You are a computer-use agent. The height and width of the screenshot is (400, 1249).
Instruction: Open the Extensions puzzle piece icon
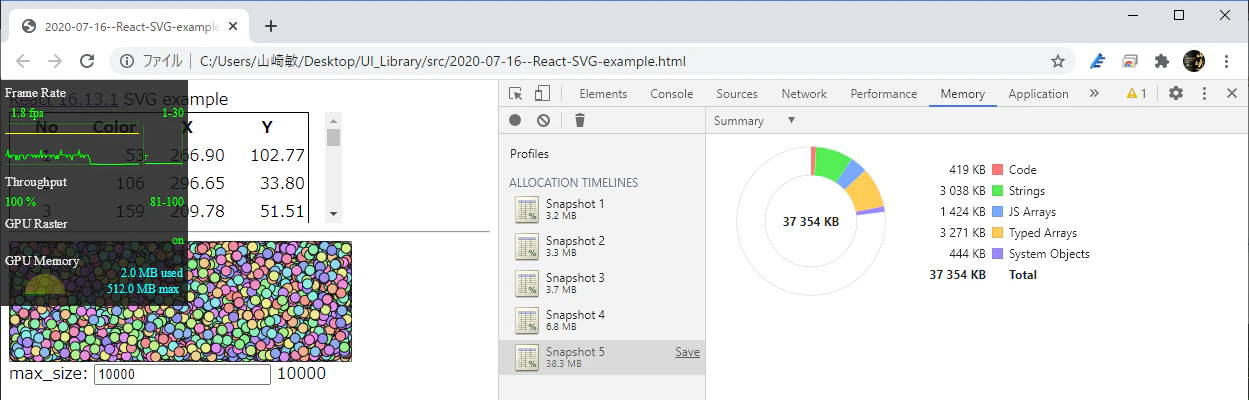pos(1161,61)
